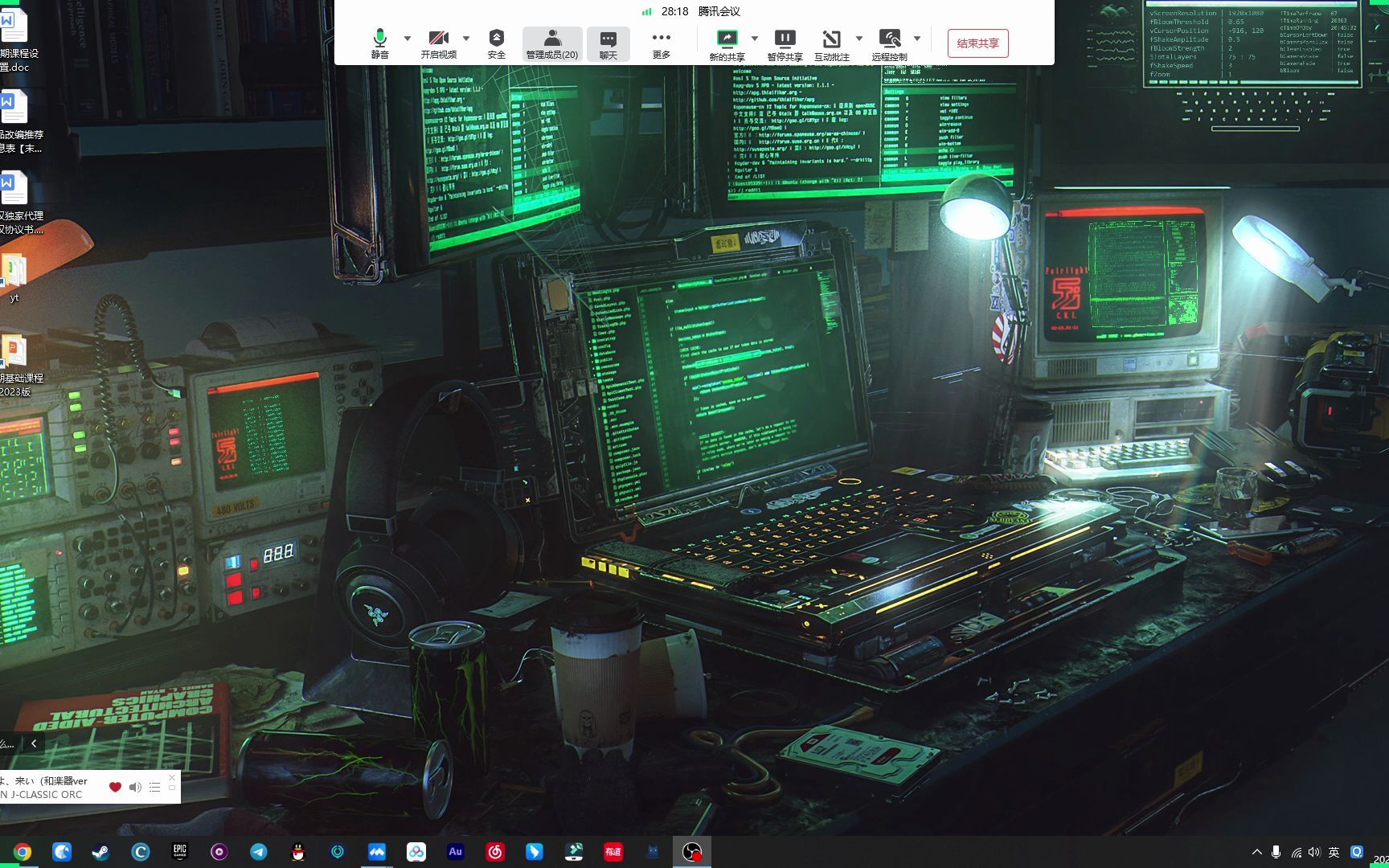Open Telegram from the taskbar

pos(259,852)
